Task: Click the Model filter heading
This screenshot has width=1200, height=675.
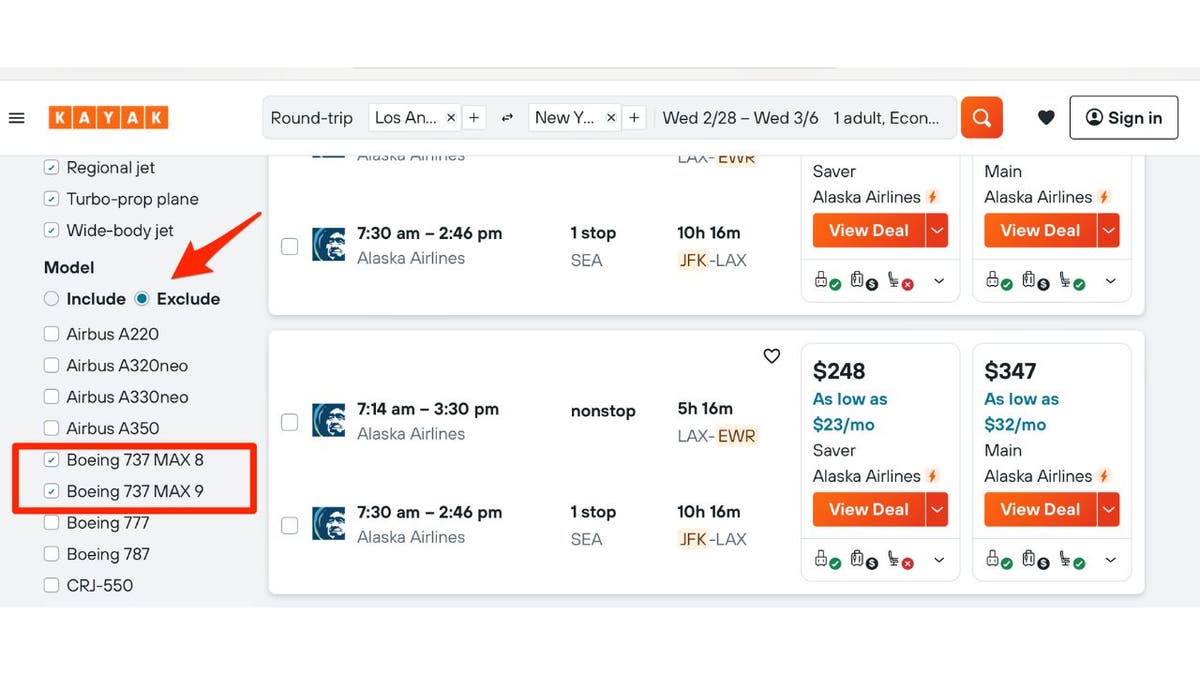Action: [69, 267]
